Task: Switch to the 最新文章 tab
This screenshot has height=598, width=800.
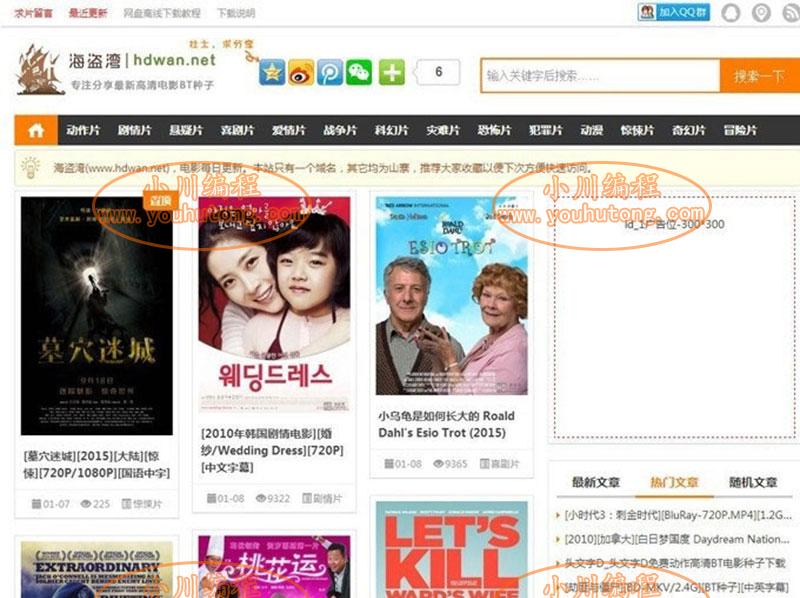Action: point(596,482)
